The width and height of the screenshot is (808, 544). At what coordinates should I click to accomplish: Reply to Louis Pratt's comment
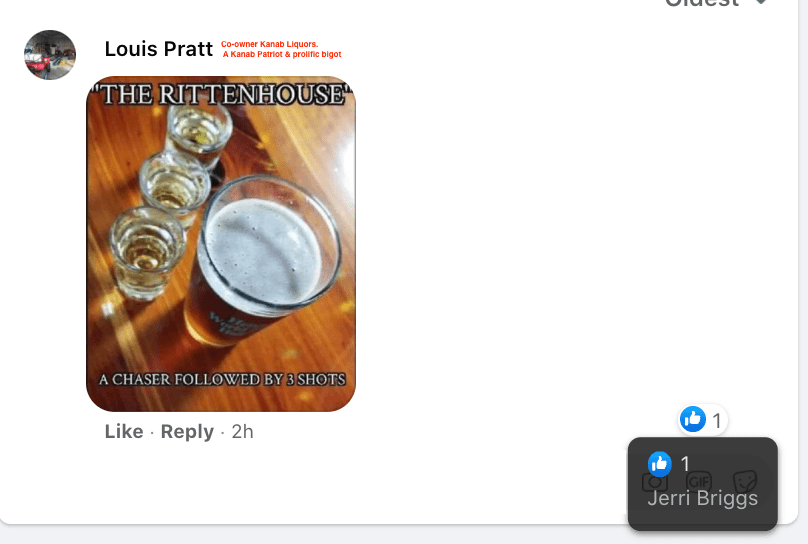click(x=187, y=432)
